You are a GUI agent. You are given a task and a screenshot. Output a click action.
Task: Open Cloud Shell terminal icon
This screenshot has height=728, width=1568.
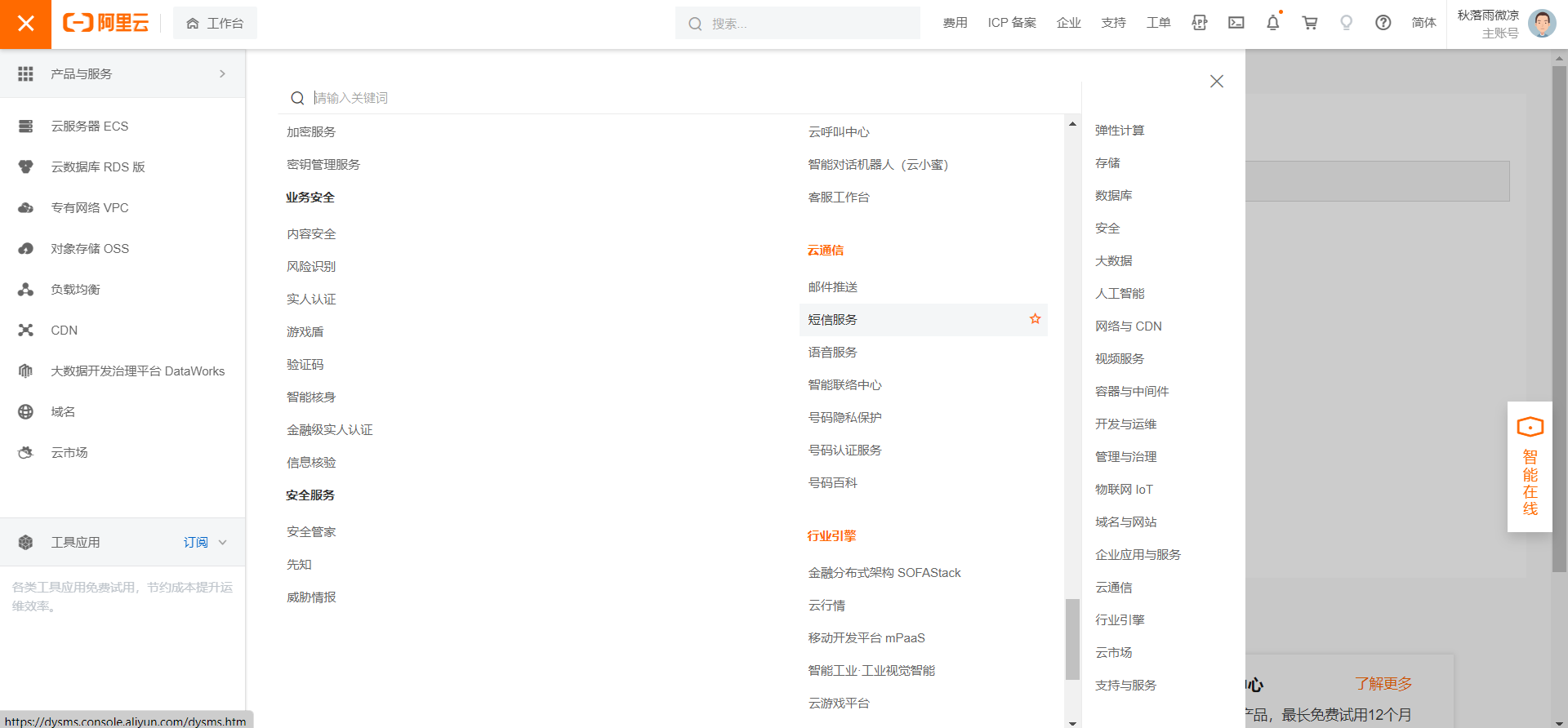pyautogui.click(x=1236, y=23)
